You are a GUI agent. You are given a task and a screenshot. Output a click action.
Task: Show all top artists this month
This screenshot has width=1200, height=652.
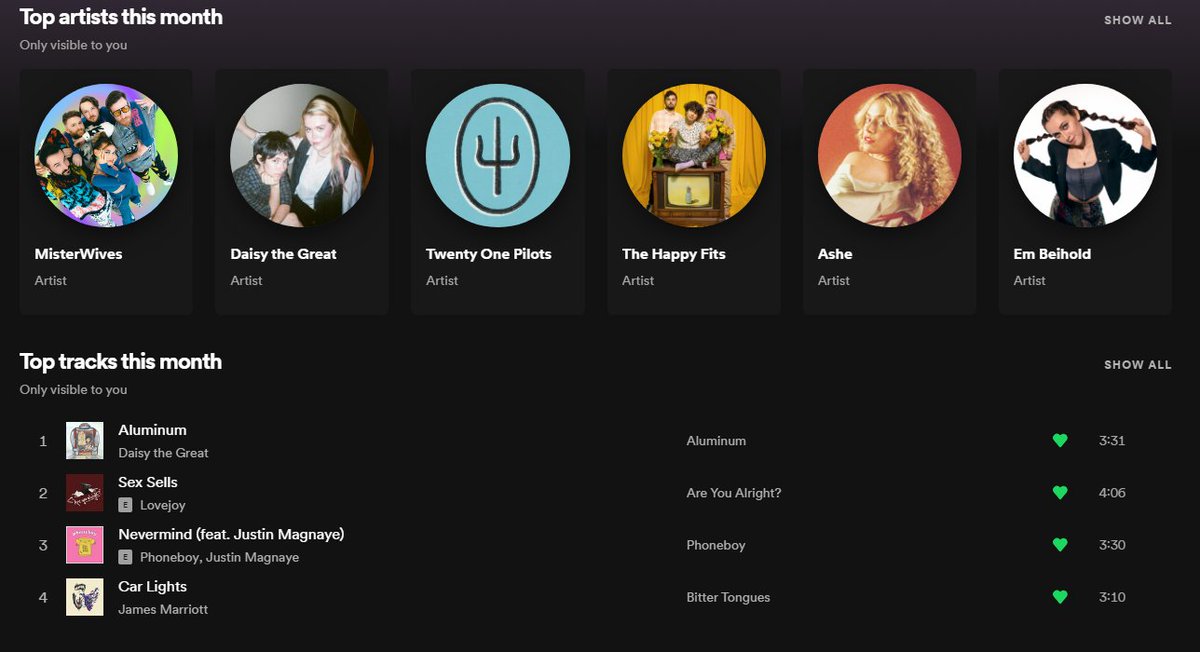coord(1137,20)
